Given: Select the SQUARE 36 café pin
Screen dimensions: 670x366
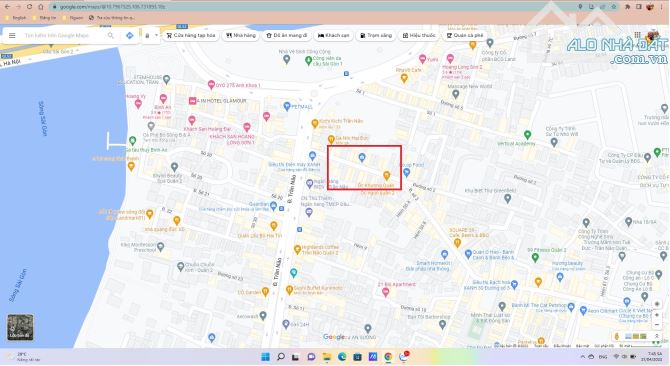Looking at the screenshot, I should (x=457, y=243).
